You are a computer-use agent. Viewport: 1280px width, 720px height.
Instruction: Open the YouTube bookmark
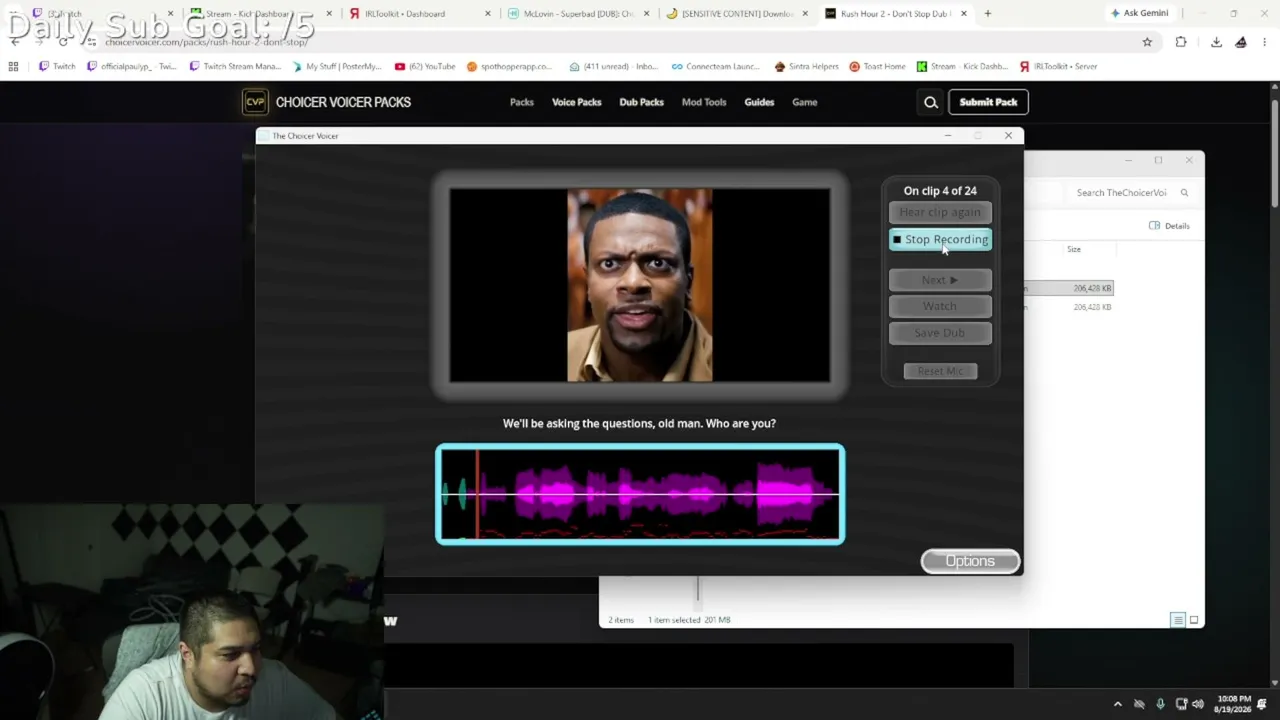(425, 66)
